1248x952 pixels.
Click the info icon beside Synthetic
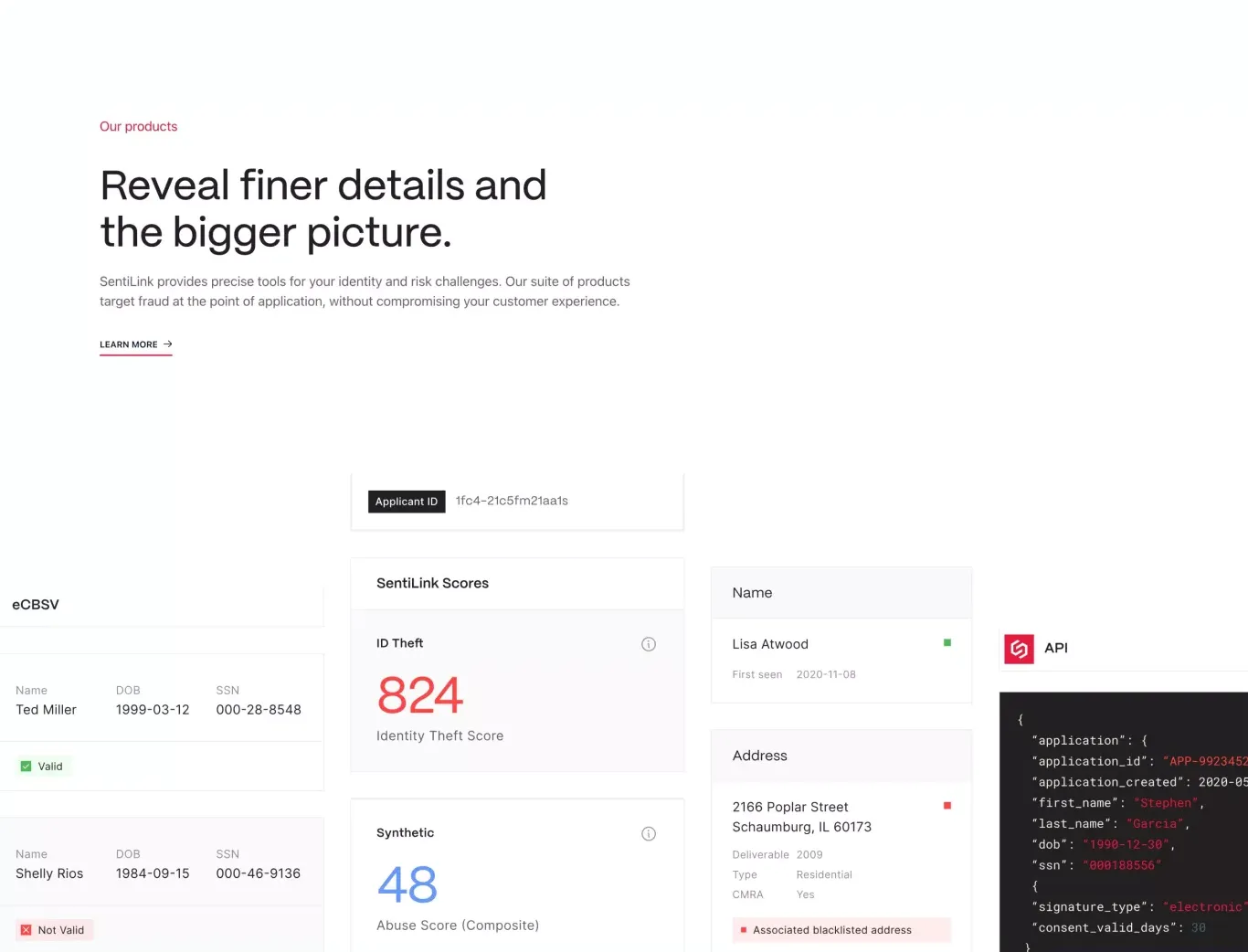(649, 833)
